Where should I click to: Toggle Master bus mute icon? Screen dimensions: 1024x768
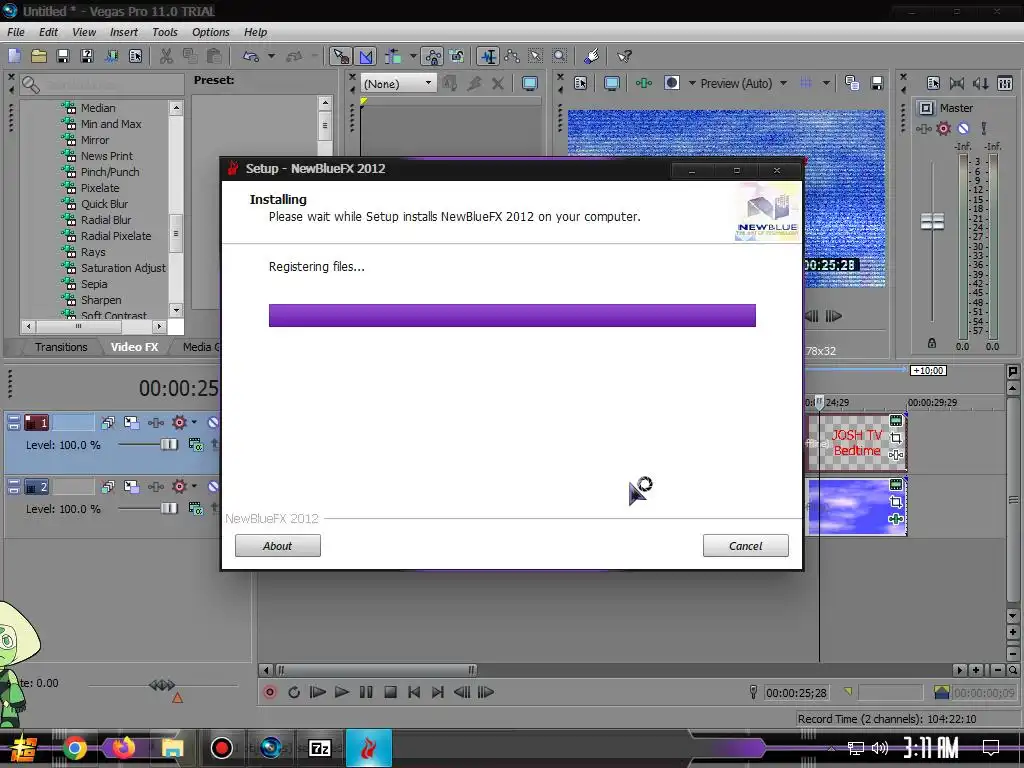pos(963,129)
